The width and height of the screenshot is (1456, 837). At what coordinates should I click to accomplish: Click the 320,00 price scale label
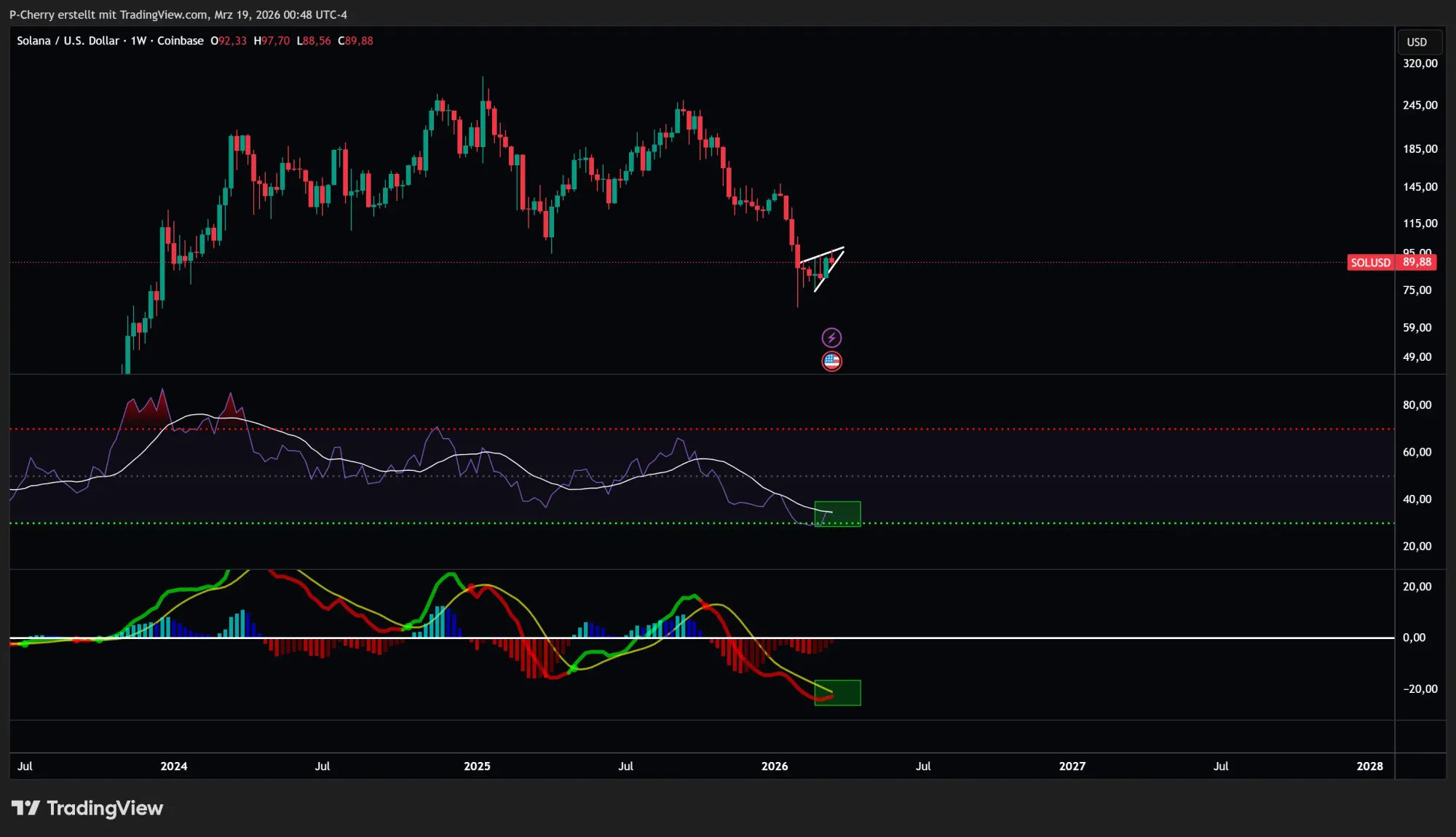(x=1420, y=63)
